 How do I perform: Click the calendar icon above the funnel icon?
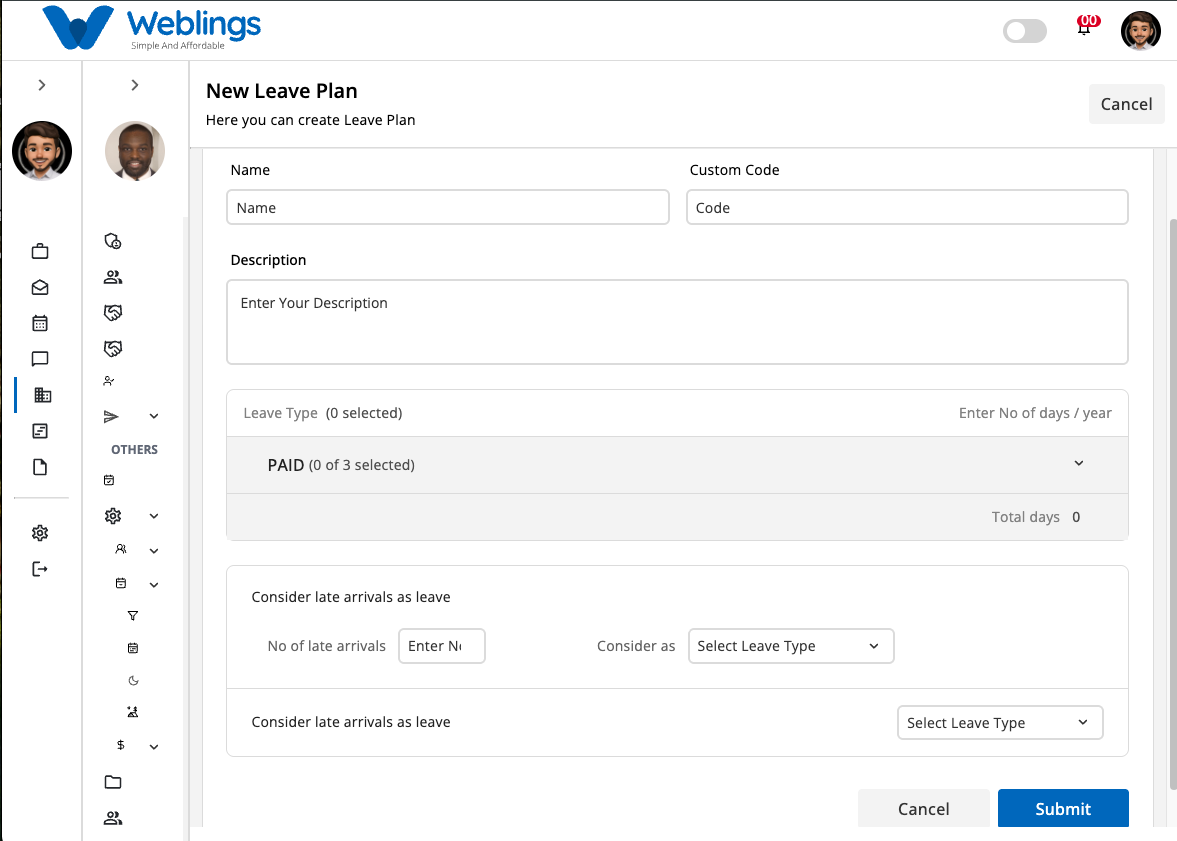[x=121, y=583]
